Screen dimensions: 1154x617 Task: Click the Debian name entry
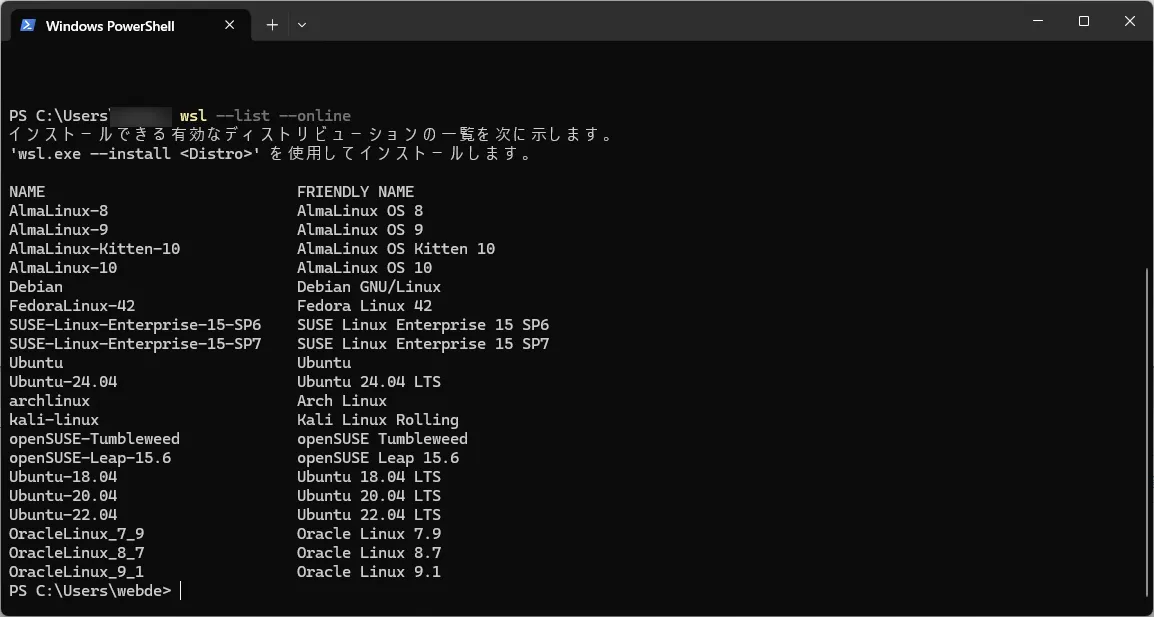tap(36, 287)
